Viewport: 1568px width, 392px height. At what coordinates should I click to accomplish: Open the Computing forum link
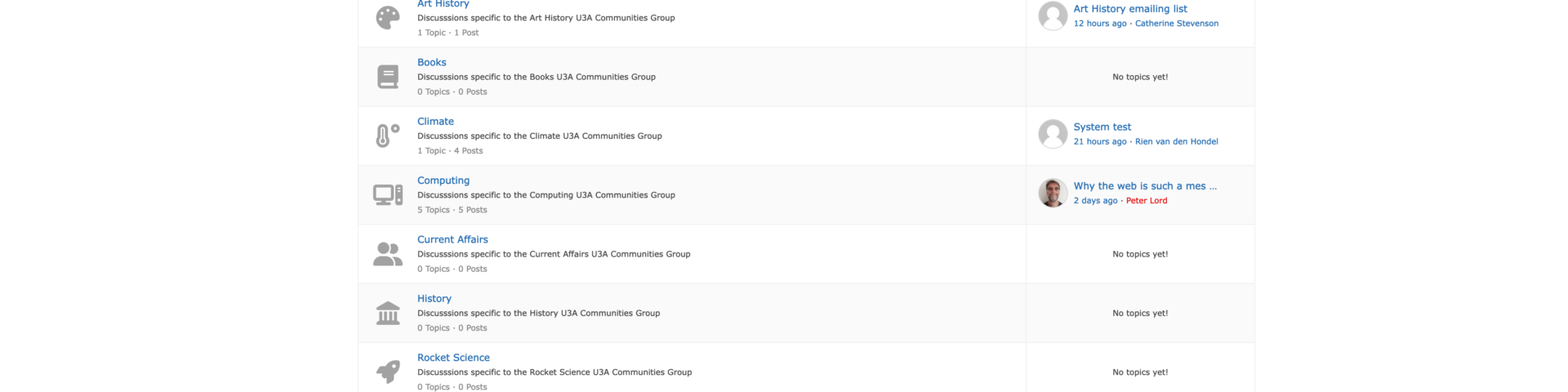(443, 180)
